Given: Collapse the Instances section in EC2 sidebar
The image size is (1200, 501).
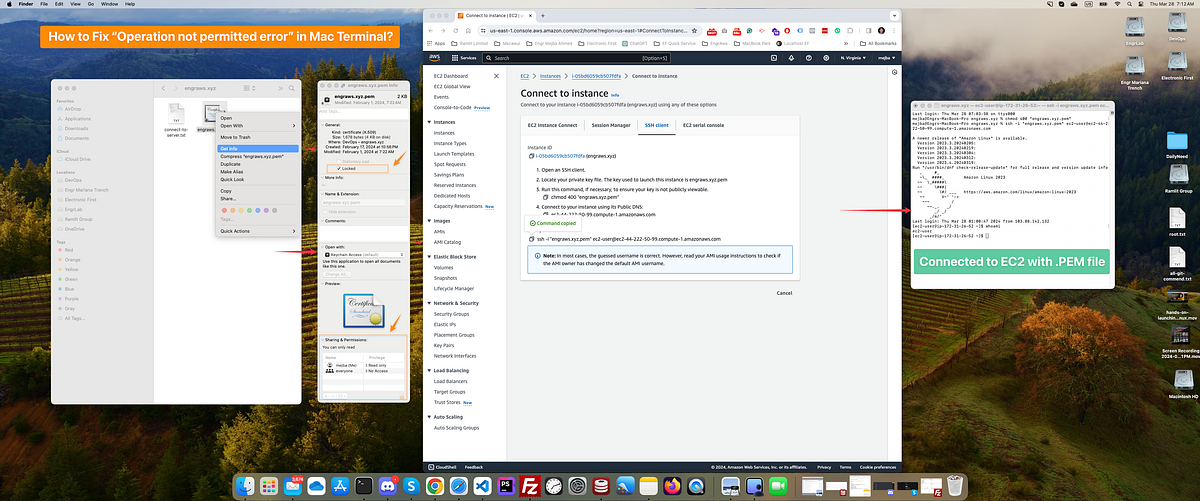Looking at the screenshot, I should (x=429, y=121).
